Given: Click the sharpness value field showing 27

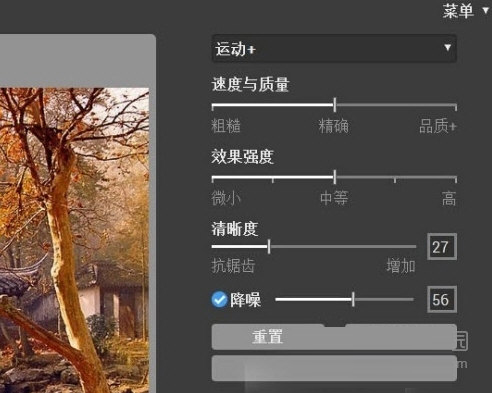Looking at the screenshot, I should pos(442,247).
